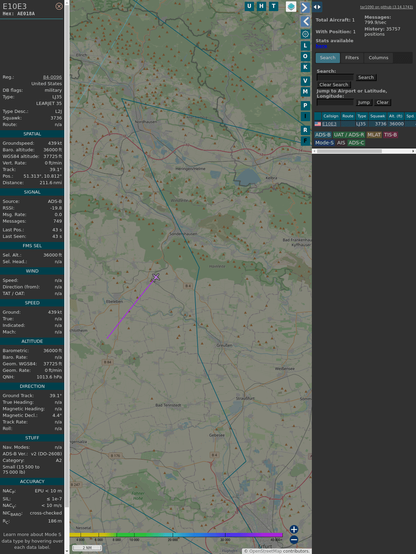Zoom in the map with plus icon

point(294,529)
